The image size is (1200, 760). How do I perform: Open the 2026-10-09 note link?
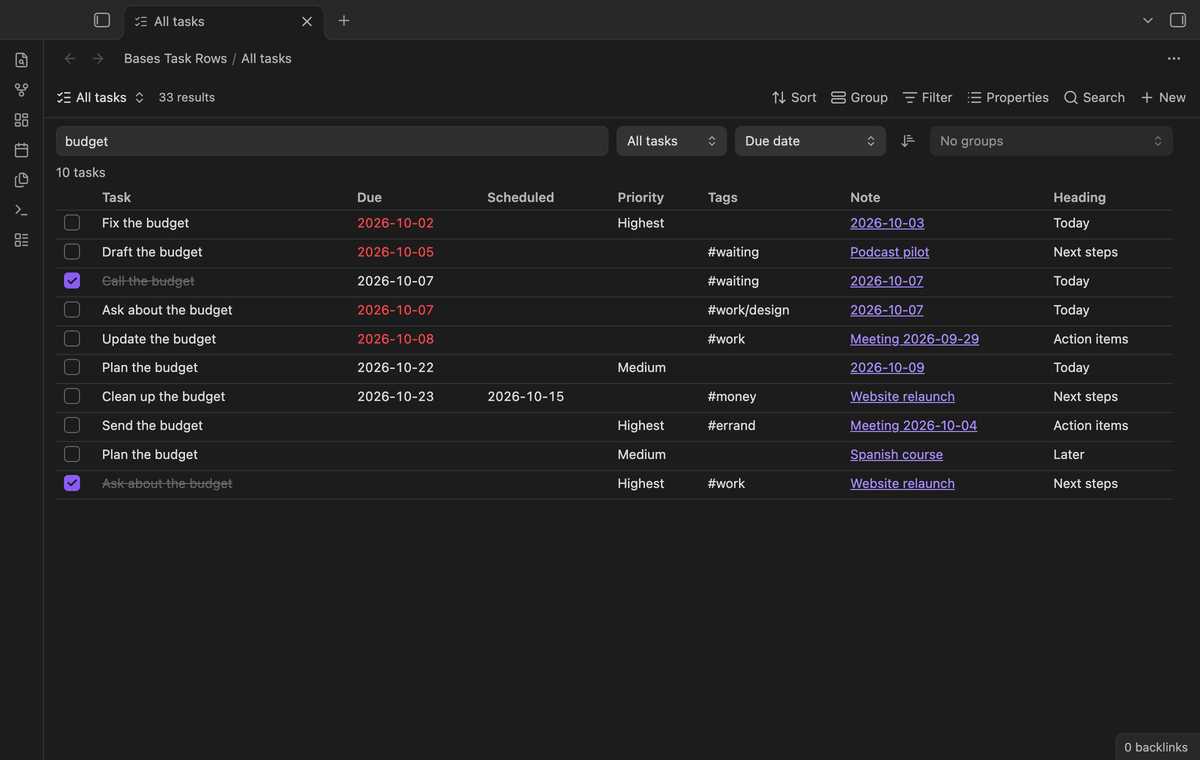click(x=887, y=367)
